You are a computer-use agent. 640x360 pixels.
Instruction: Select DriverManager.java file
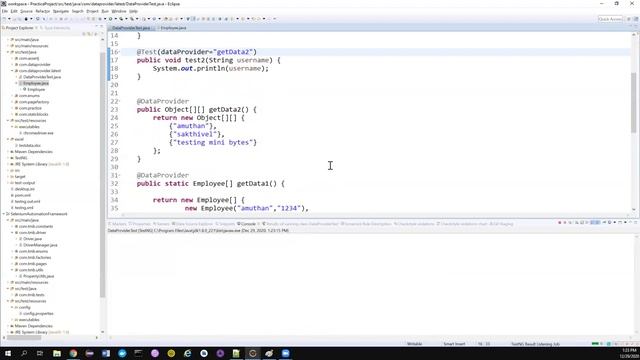pyautogui.click(x=40, y=245)
